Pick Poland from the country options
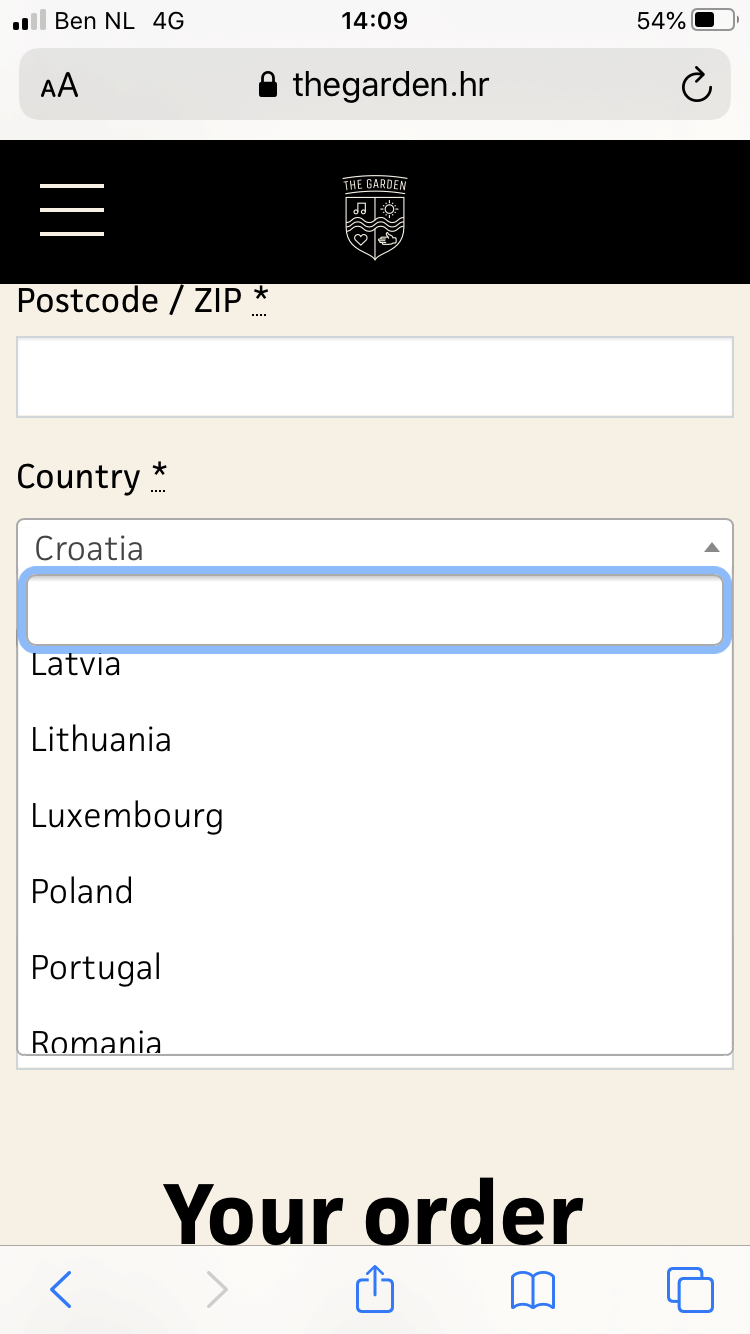Viewport: 750px width, 1334px height. click(x=82, y=891)
